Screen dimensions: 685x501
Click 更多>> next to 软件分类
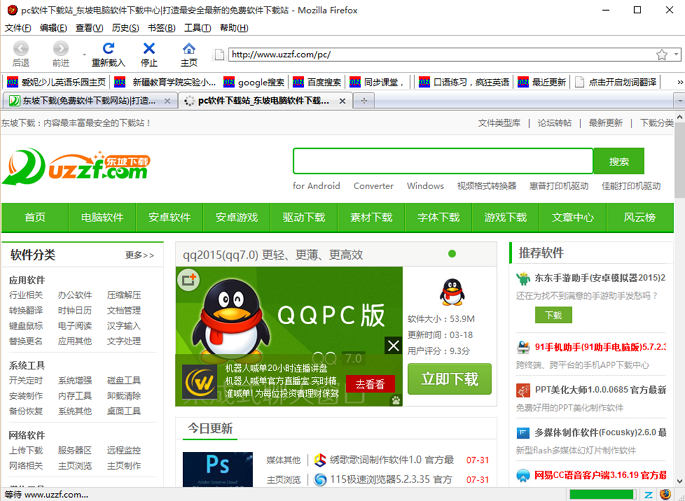(x=140, y=255)
